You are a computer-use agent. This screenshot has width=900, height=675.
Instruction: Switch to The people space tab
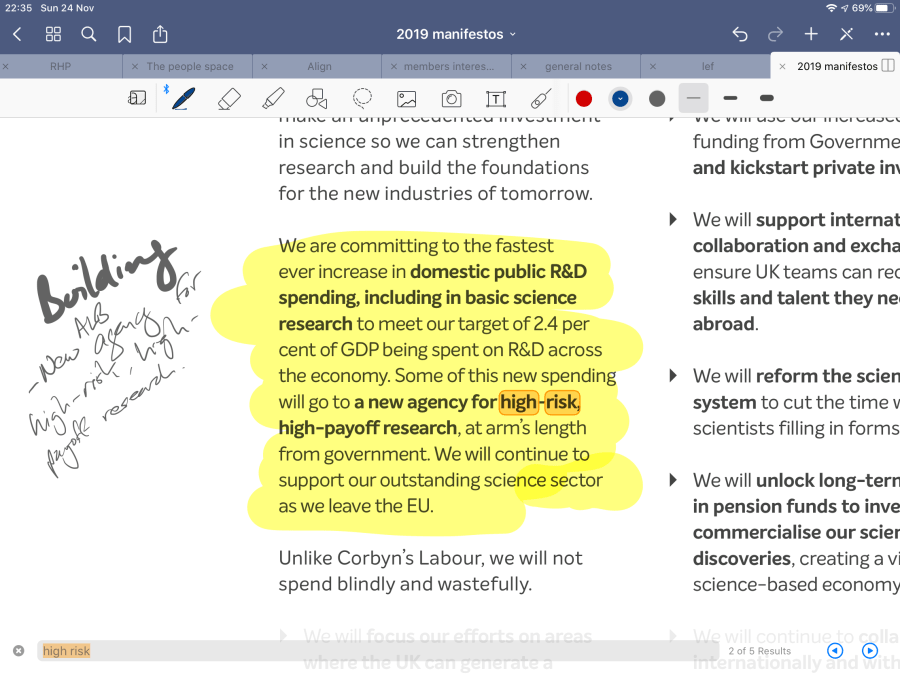tap(190, 66)
